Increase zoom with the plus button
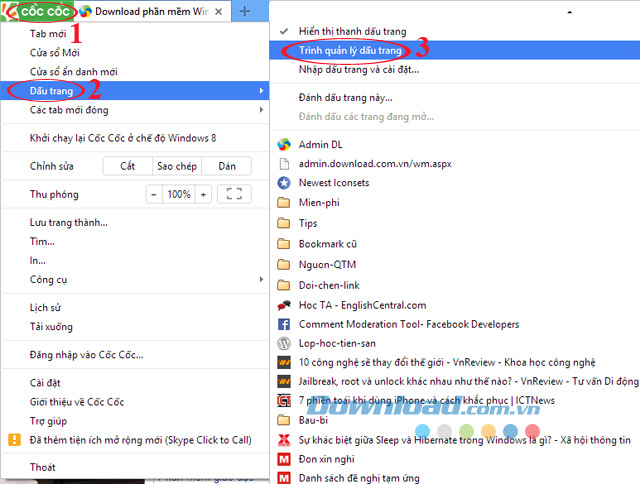 [203, 194]
